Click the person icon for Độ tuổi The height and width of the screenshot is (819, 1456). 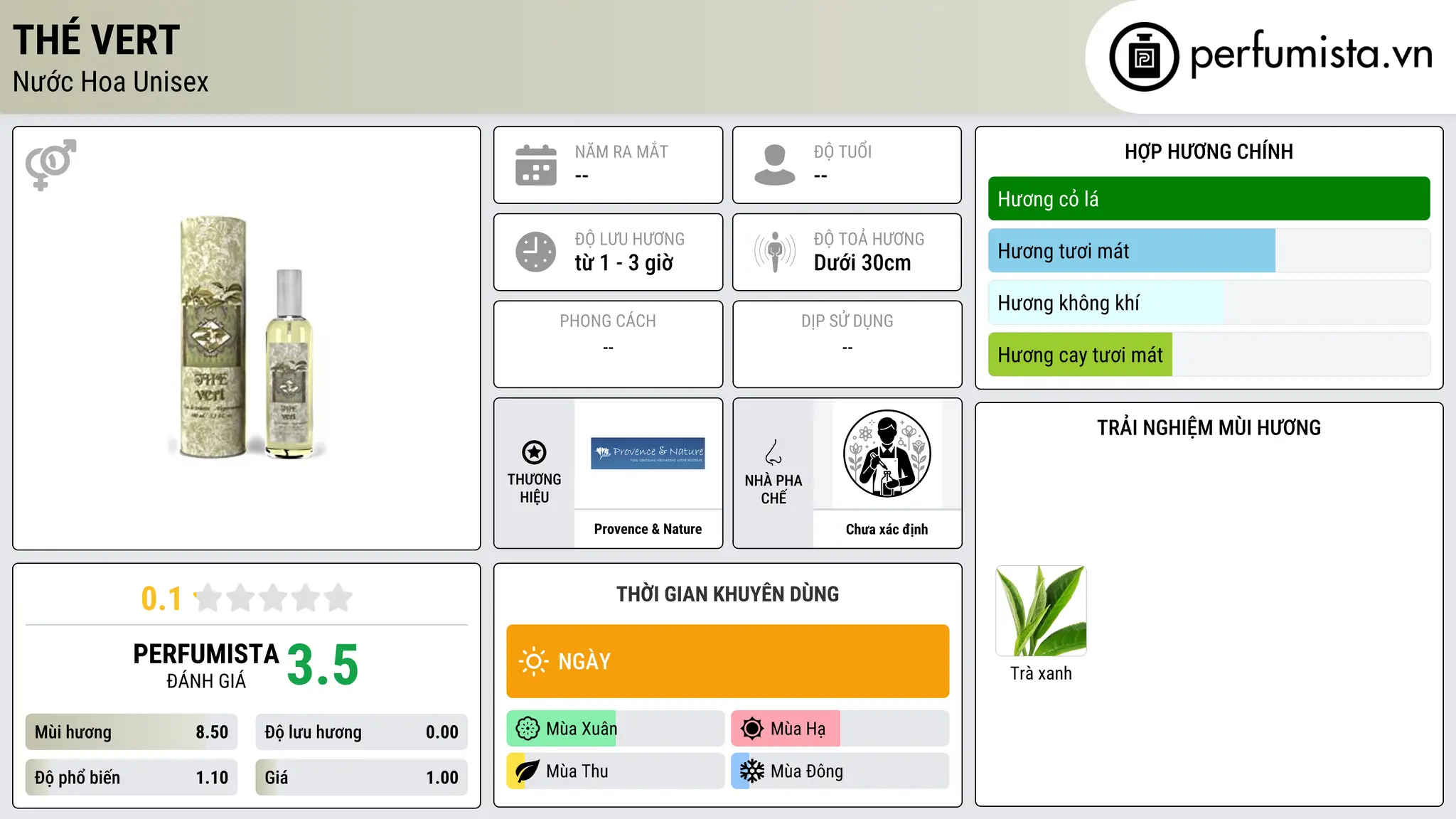[x=774, y=165]
